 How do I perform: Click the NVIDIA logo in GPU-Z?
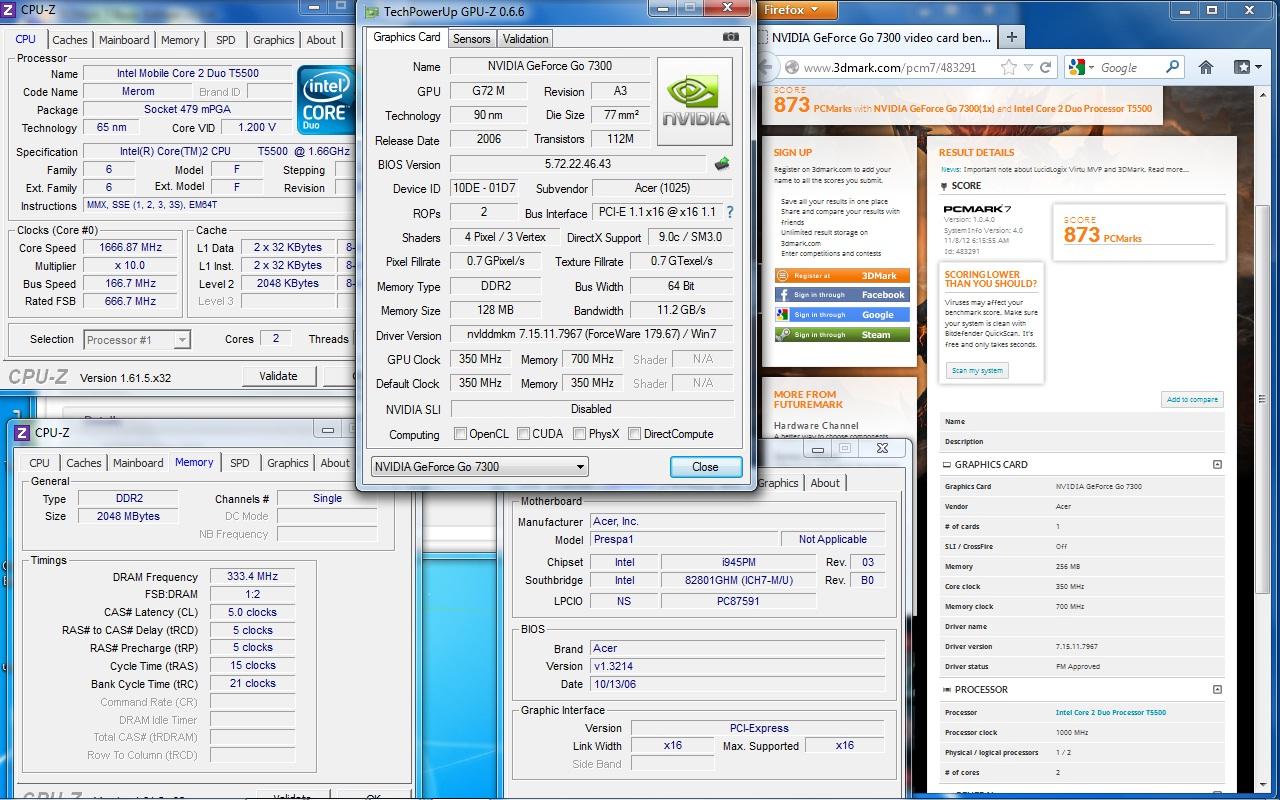point(695,102)
